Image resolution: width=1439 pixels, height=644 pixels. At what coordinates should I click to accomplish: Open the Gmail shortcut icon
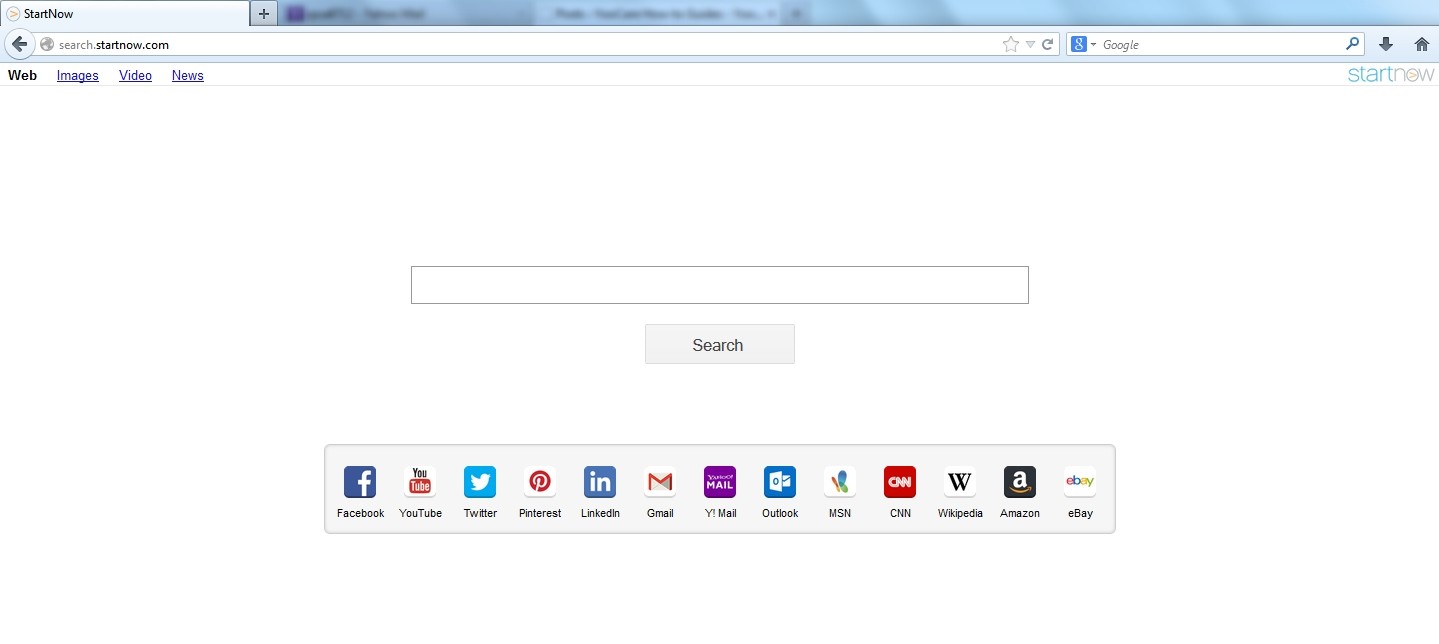pos(660,482)
